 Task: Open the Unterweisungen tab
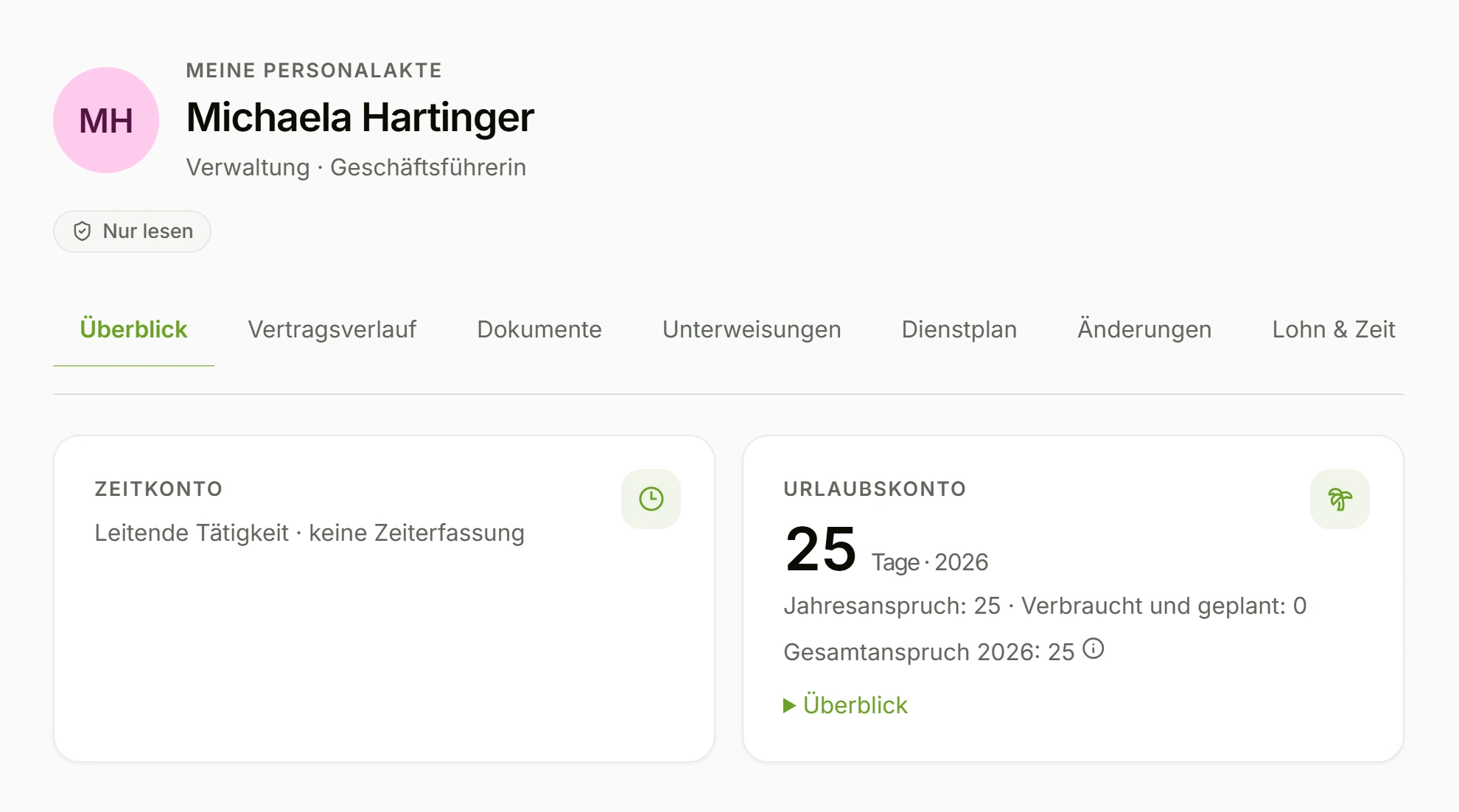752,329
